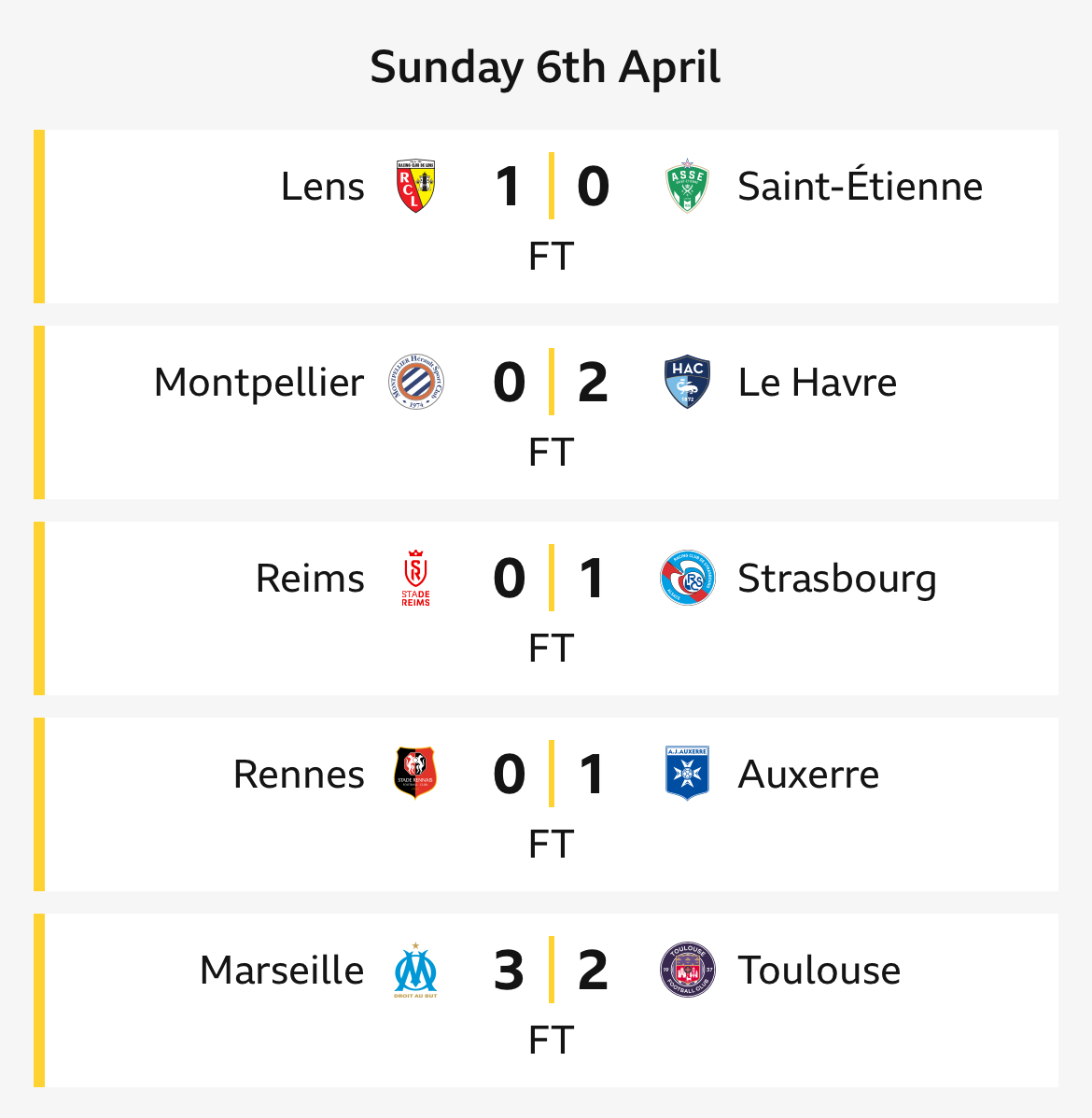Click the yellow bar beside the Reims match
This screenshot has height=1118, width=1092.
[x=39, y=608]
